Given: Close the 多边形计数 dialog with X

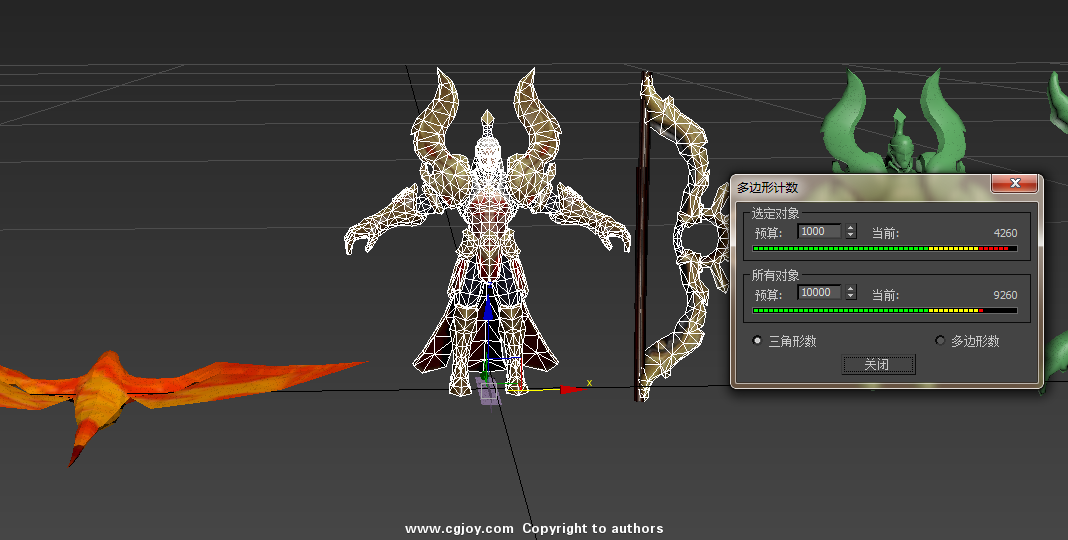Looking at the screenshot, I should tap(1015, 184).
